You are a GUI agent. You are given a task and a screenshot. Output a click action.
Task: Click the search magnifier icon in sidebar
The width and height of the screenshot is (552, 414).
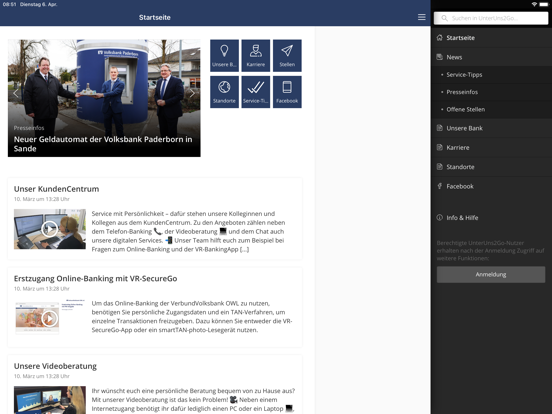(444, 18)
